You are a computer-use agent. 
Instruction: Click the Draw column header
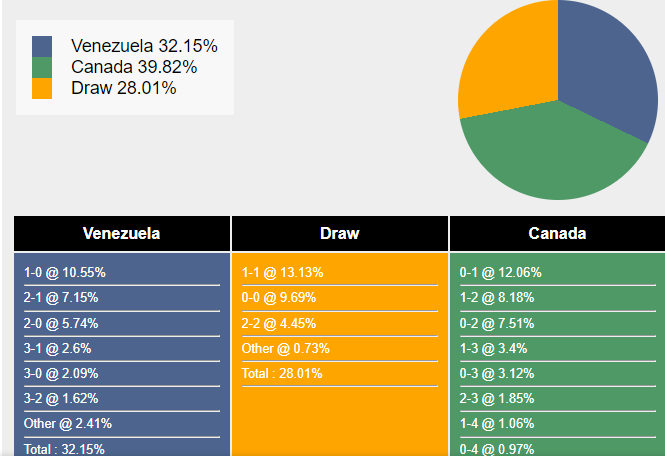pyautogui.click(x=340, y=234)
